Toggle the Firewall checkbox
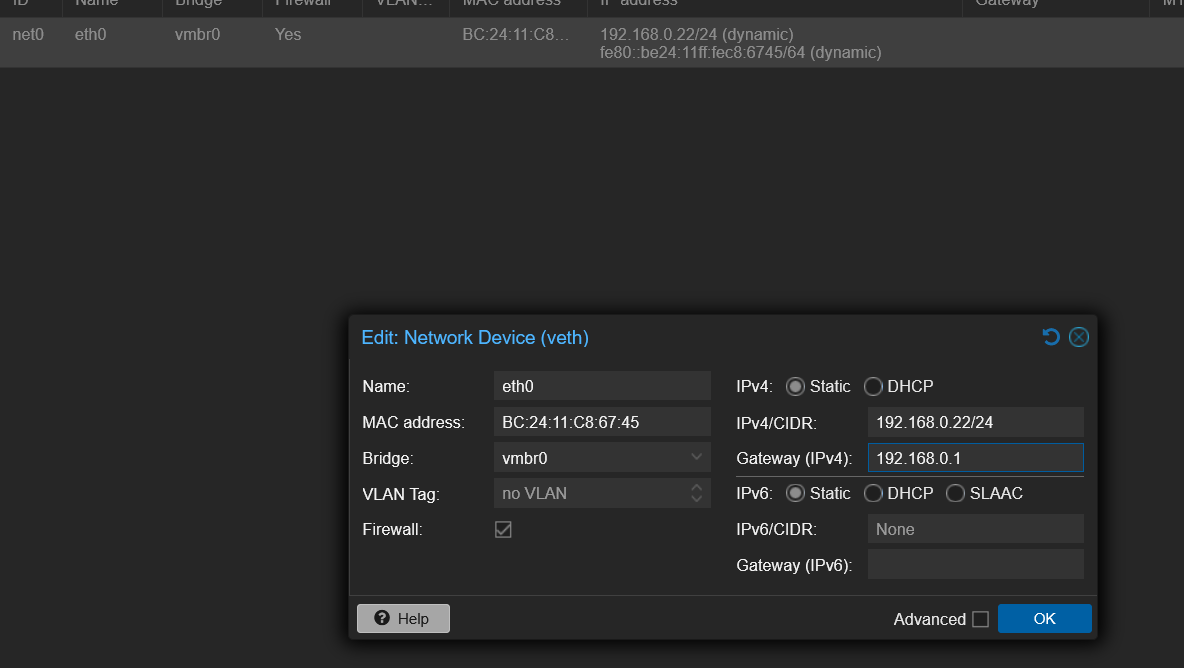1184x668 pixels. [x=503, y=529]
